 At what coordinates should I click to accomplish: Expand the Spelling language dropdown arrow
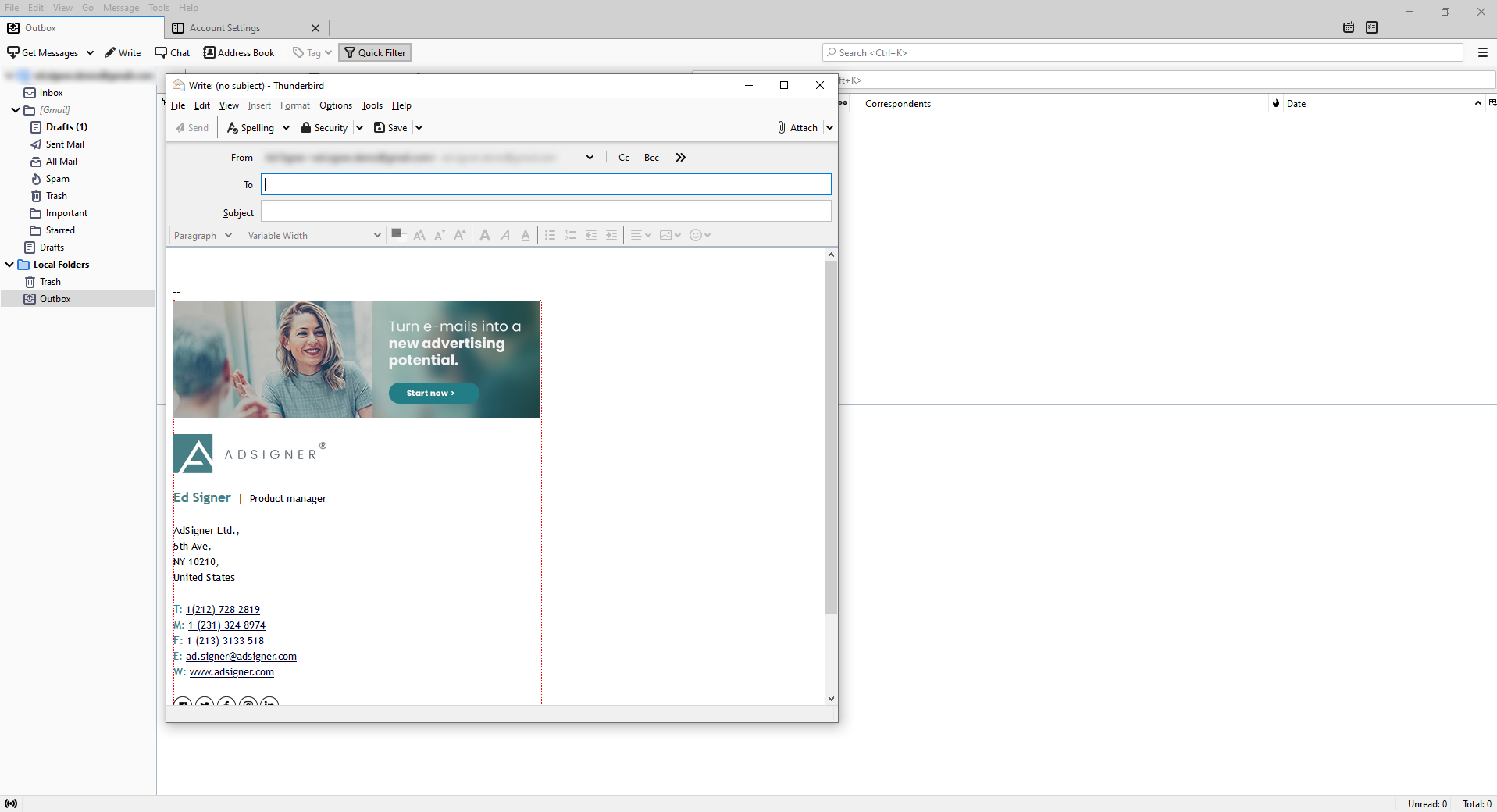click(x=286, y=128)
